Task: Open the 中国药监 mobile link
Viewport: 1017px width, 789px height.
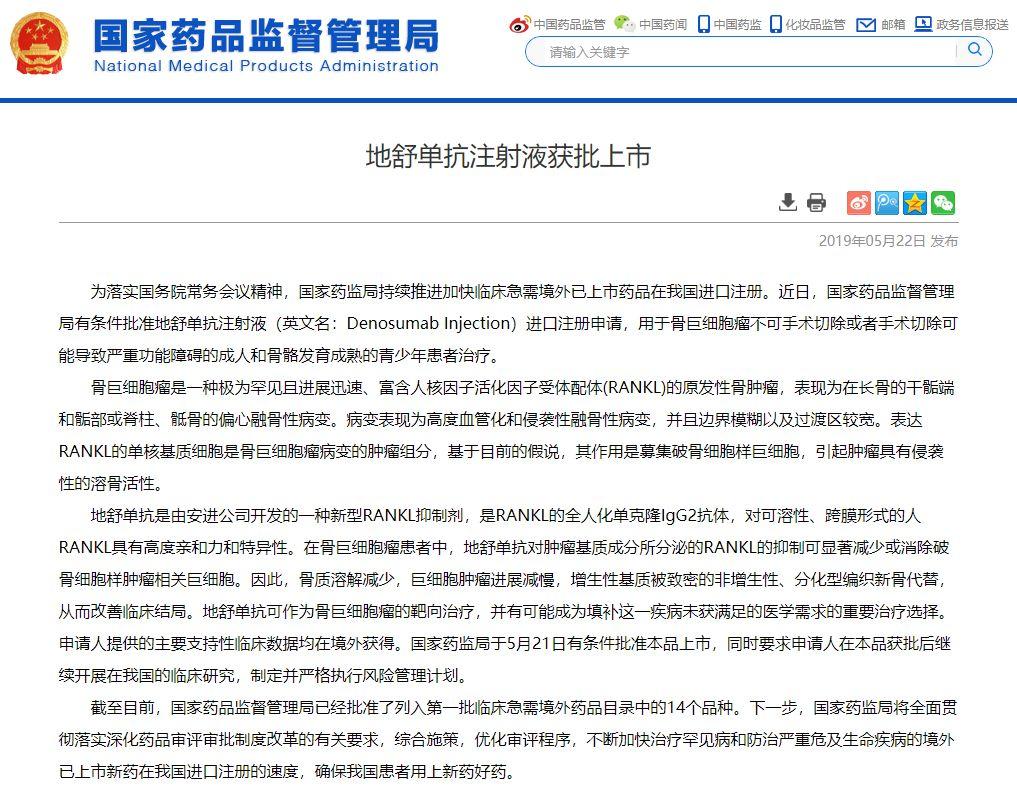Action: [x=737, y=25]
